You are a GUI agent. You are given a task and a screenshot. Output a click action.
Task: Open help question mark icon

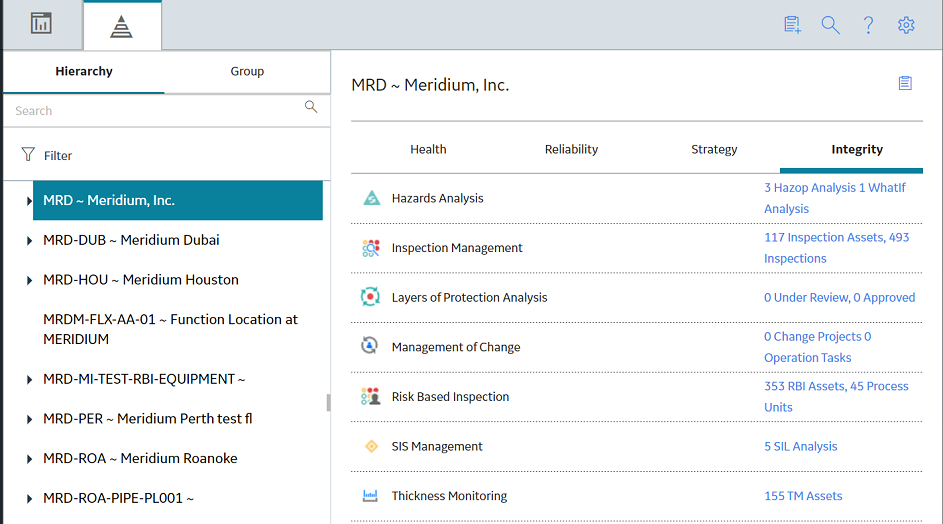tap(868, 25)
